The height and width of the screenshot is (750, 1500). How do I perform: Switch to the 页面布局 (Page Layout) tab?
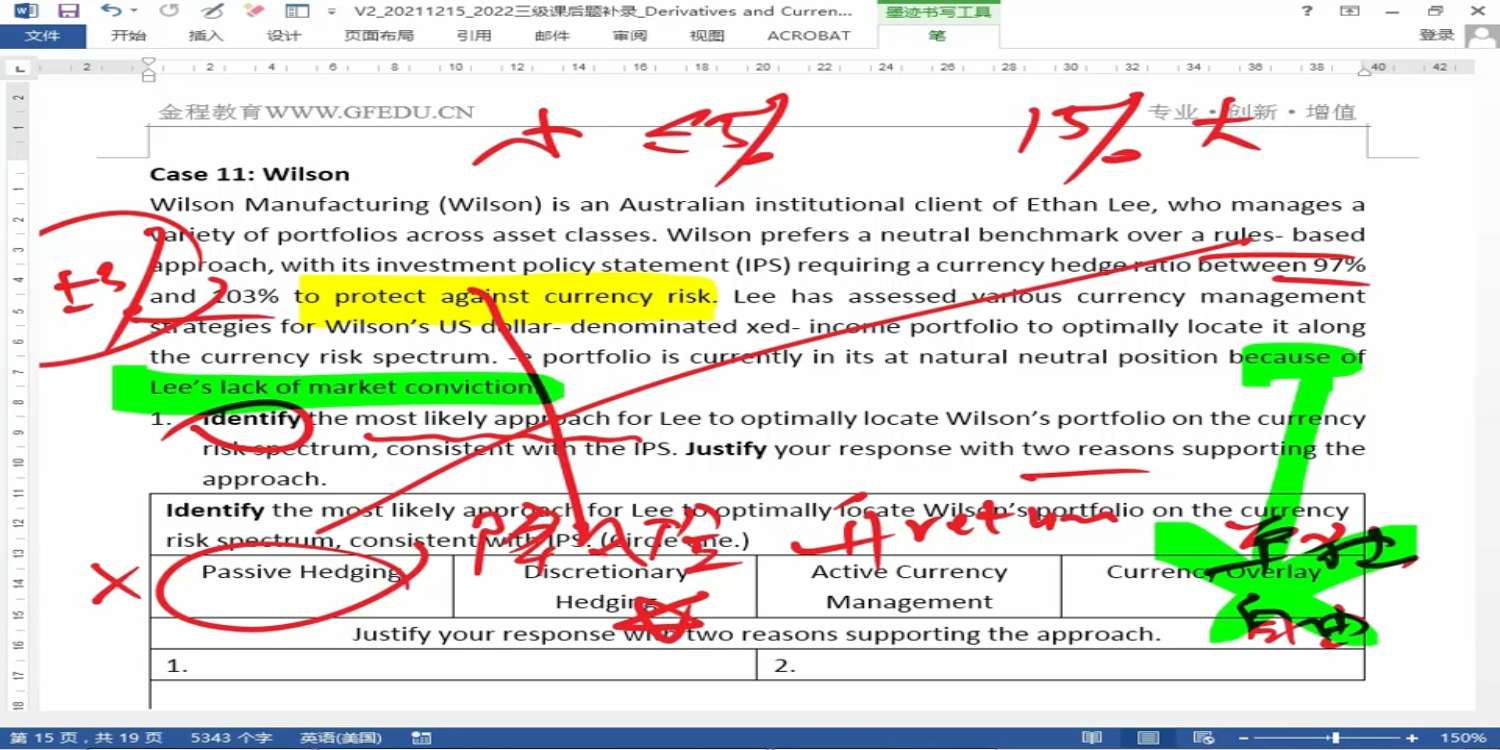[378, 36]
